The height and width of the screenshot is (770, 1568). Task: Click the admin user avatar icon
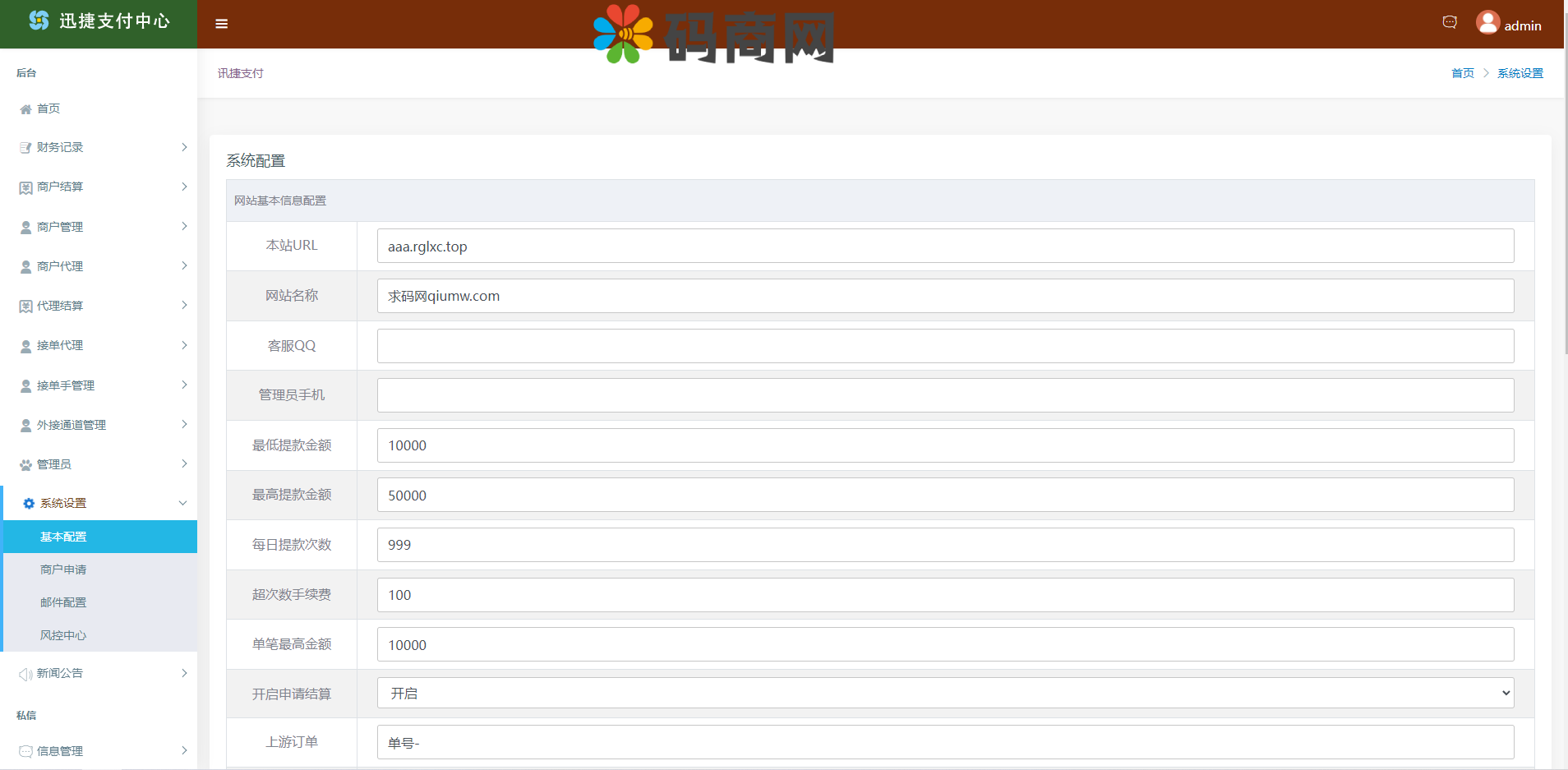[1487, 22]
